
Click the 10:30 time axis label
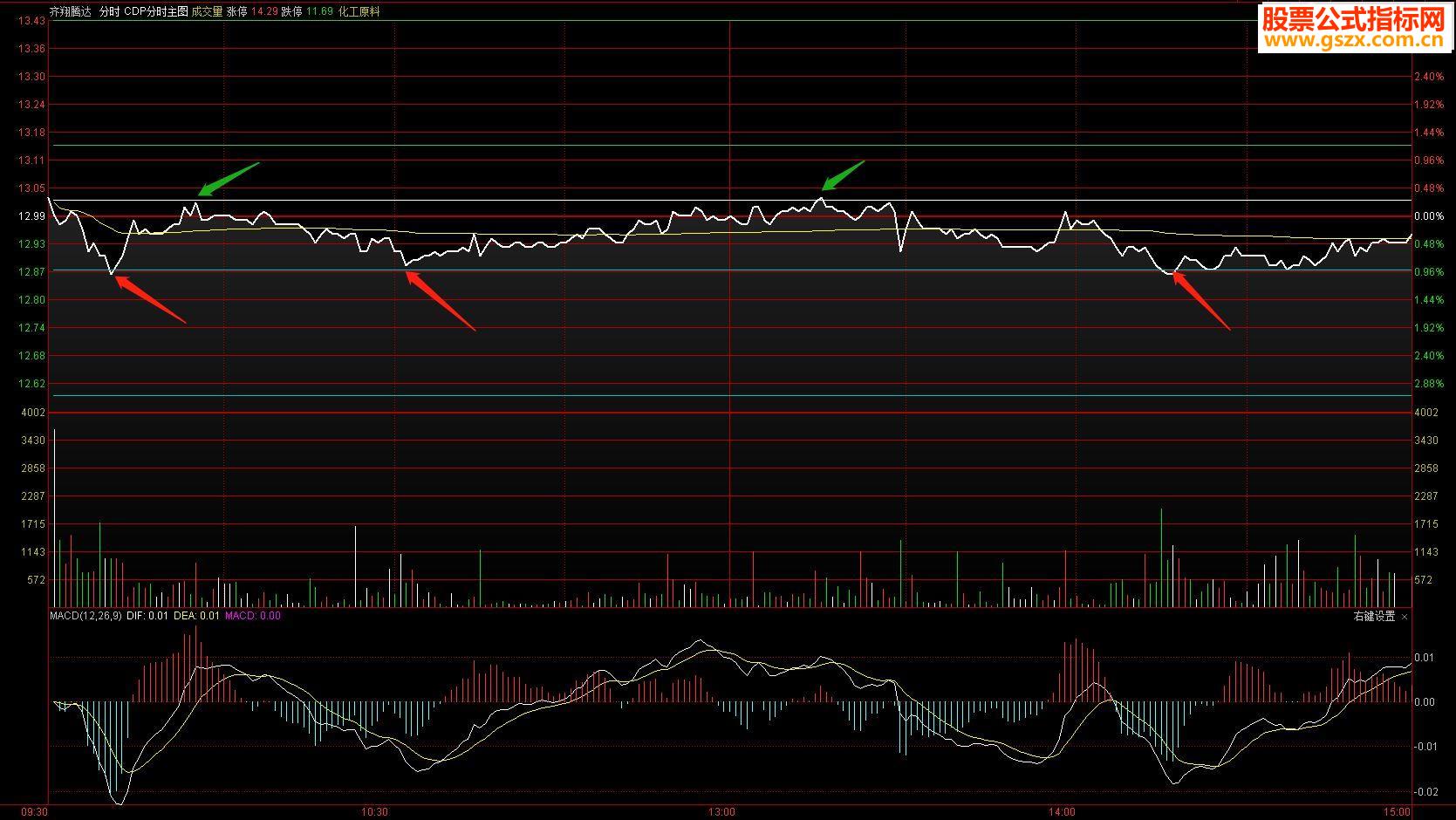(x=375, y=812)
